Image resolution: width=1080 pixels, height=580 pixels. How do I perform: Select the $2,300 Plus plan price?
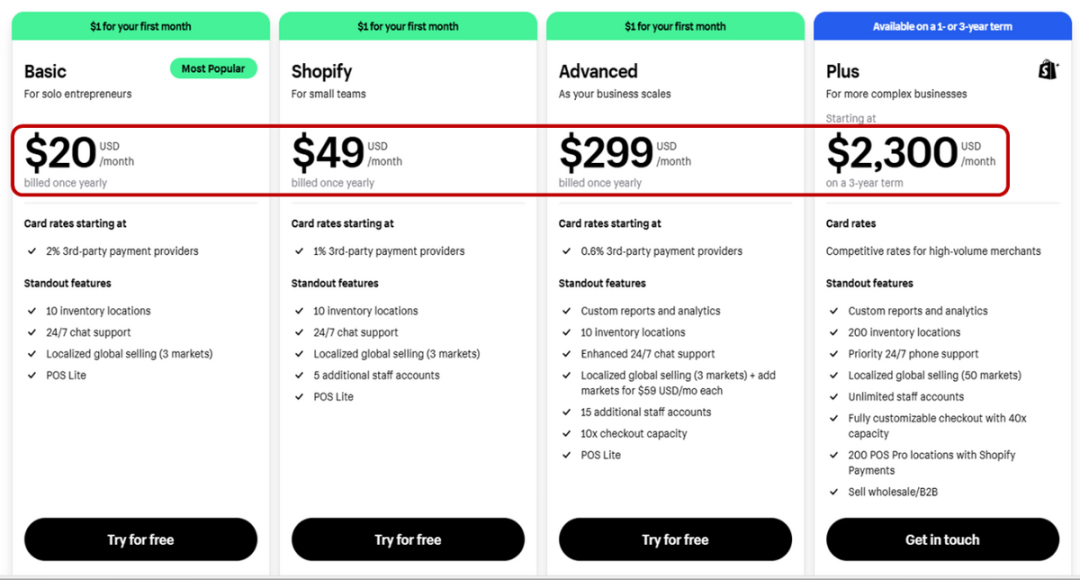tap(891, 153)
